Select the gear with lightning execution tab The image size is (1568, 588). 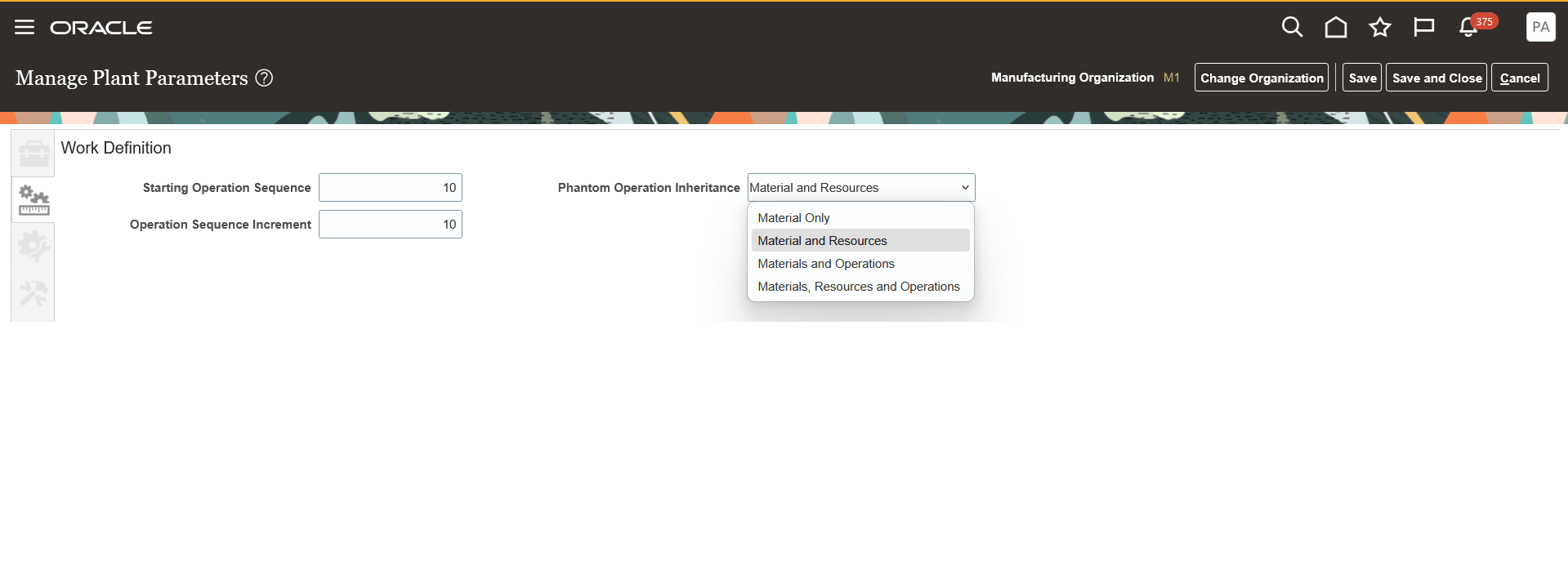pyautogui.click(x=34, y=246)
